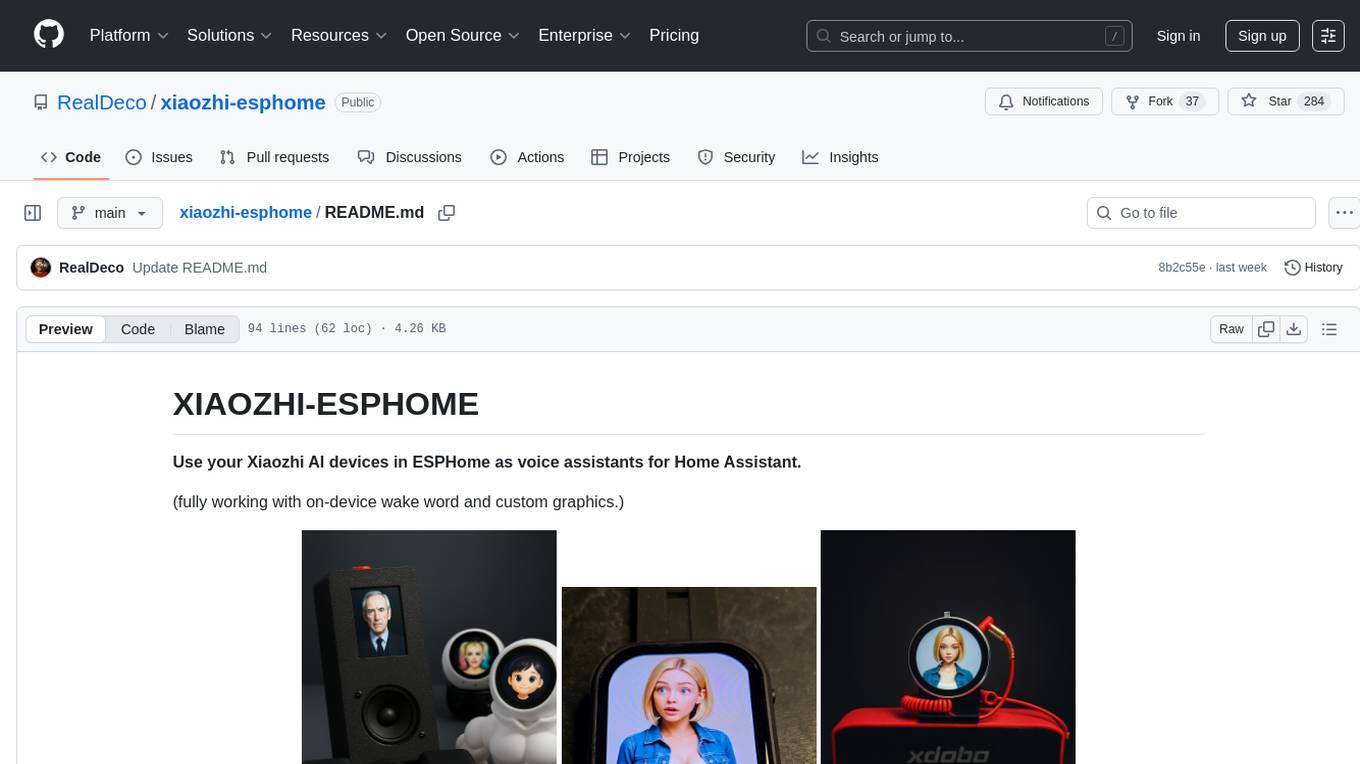Expand the Open Source menu

[463, 35]
